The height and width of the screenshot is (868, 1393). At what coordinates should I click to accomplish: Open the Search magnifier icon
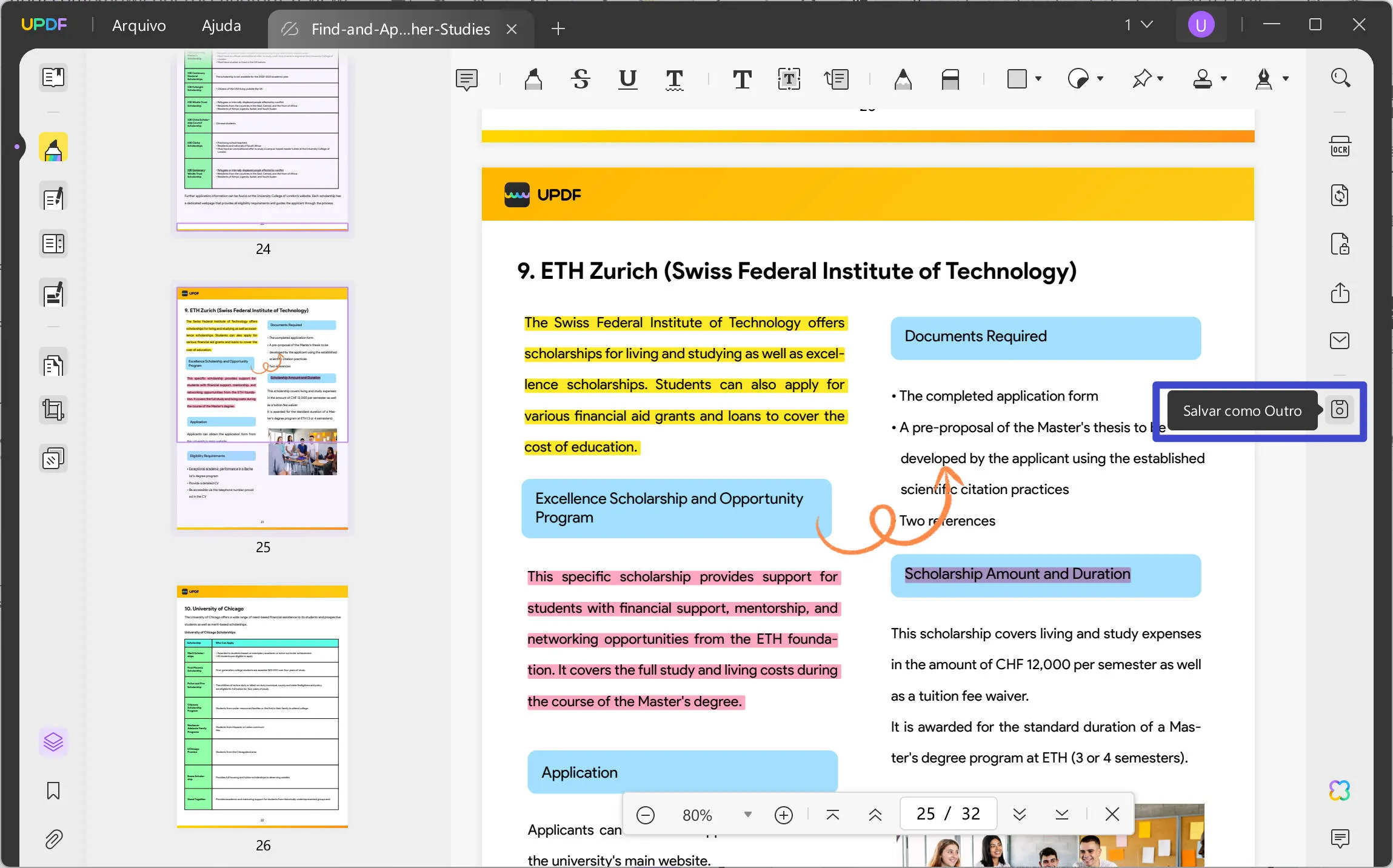1340,78
